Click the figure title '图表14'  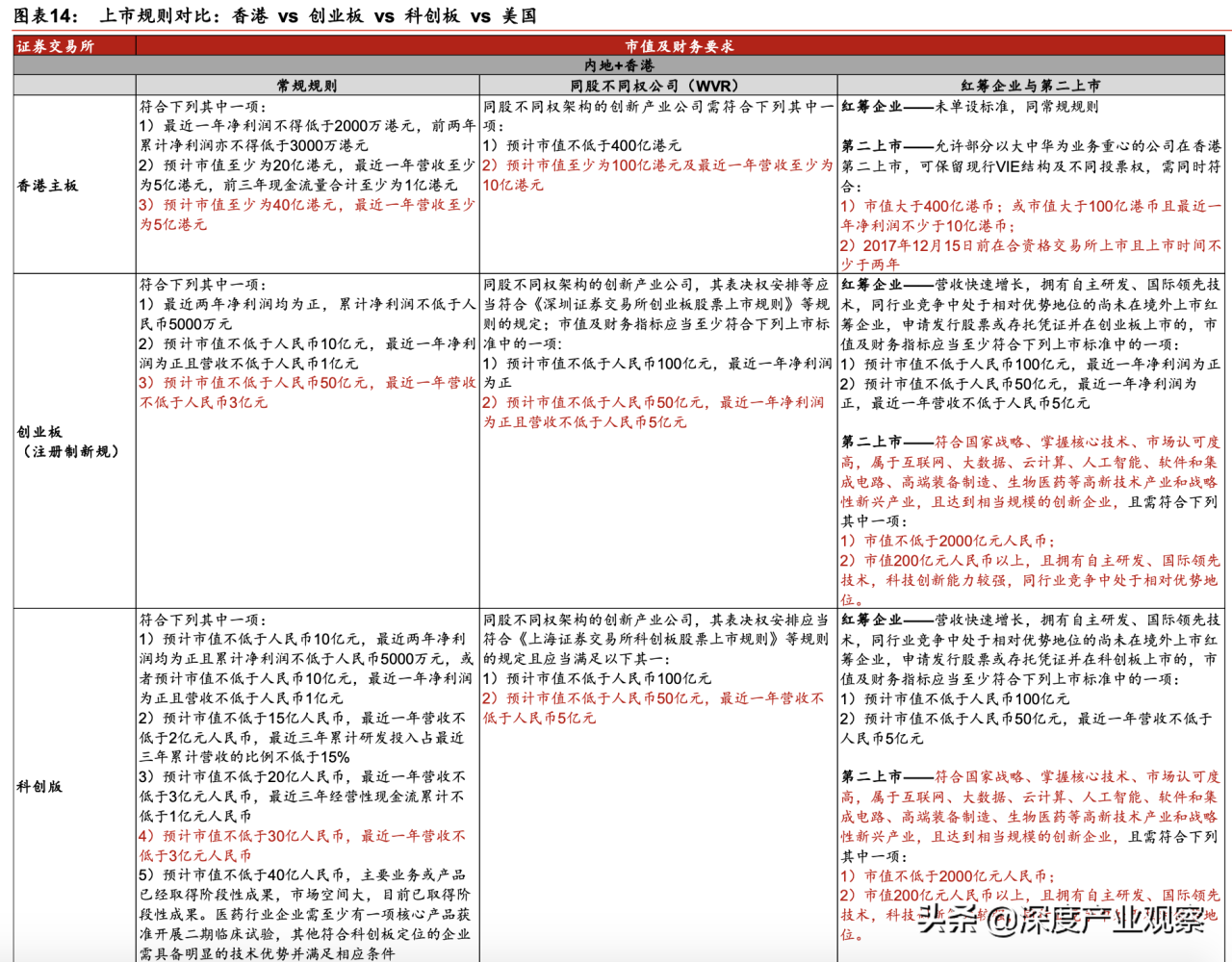click(45, 15)
